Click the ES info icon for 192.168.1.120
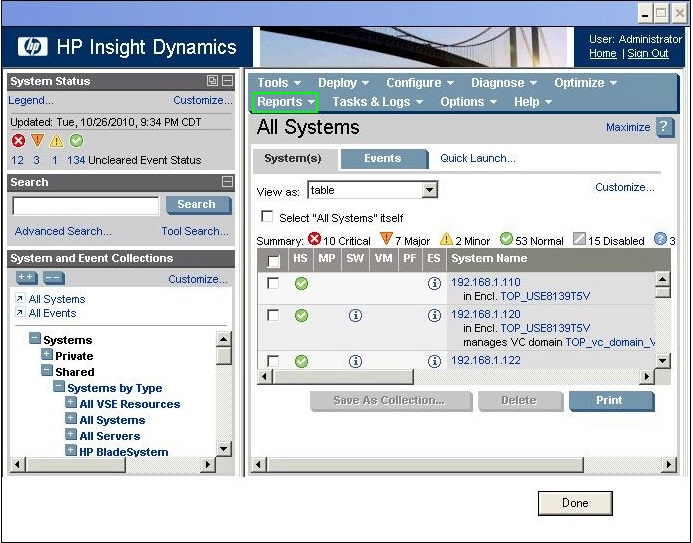Screen dimensions: 693x543 click(434, 315)
